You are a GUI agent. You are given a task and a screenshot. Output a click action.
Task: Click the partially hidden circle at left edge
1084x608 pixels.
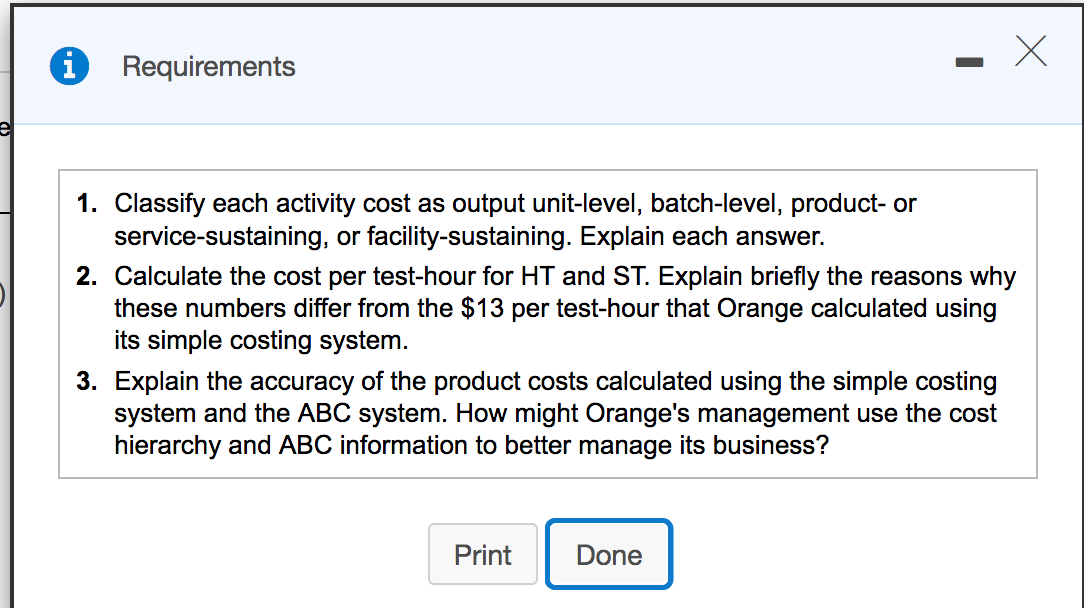[x=3, y=297]
